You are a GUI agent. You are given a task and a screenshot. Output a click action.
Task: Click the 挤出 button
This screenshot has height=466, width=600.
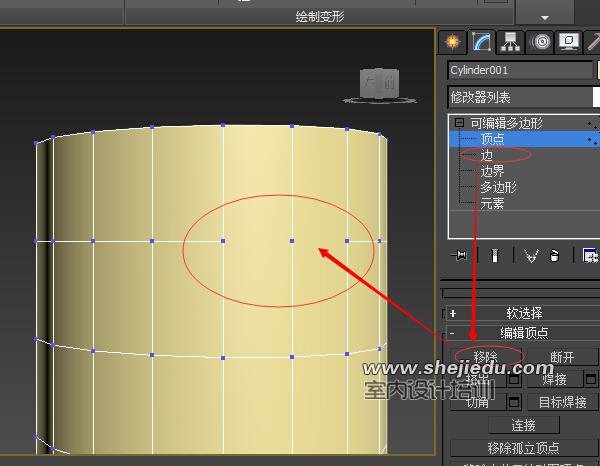tap(478, 380)
